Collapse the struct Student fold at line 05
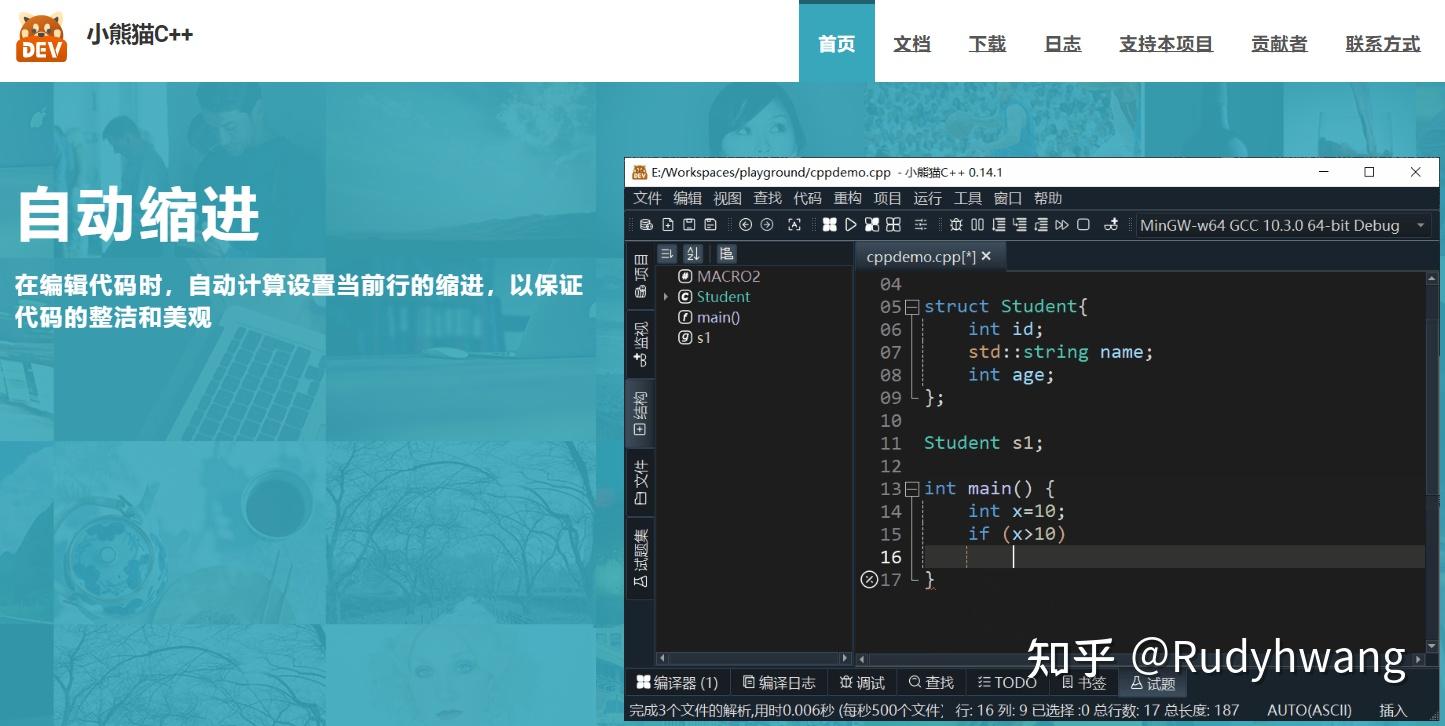Screen dimensions: 1445x726 [912, 307]
